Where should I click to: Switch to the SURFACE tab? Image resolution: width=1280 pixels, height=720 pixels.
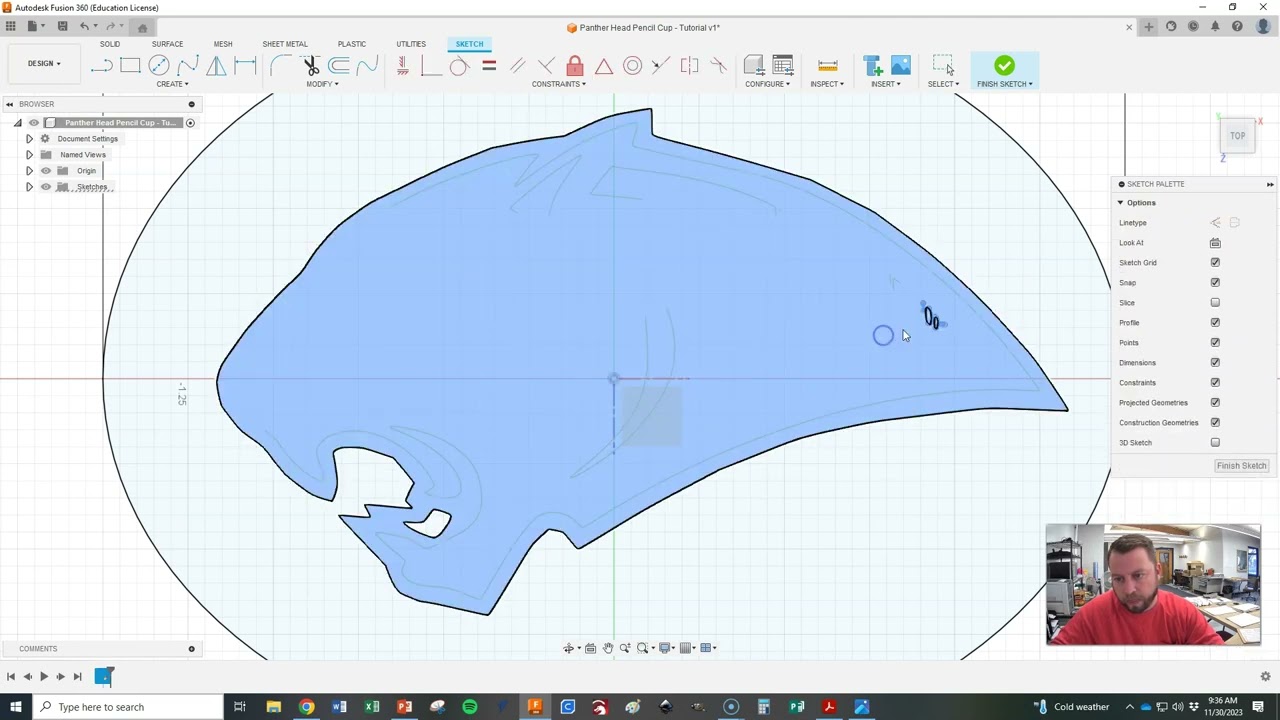(167, 44)
